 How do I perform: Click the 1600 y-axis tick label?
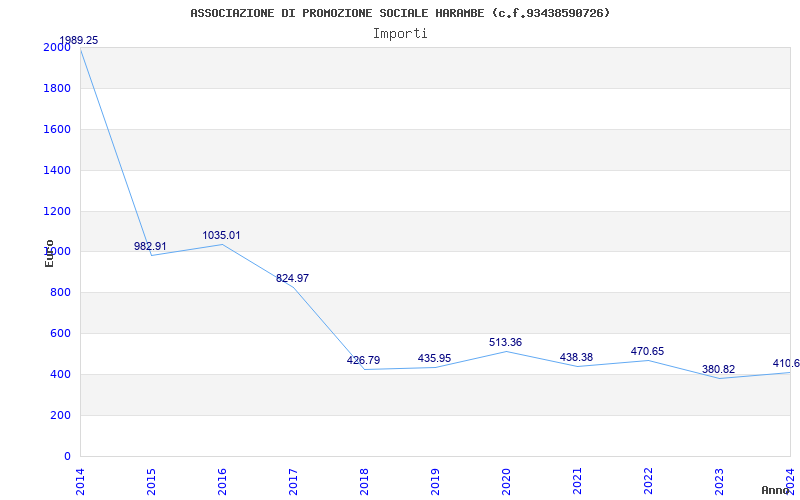point(57,129)
